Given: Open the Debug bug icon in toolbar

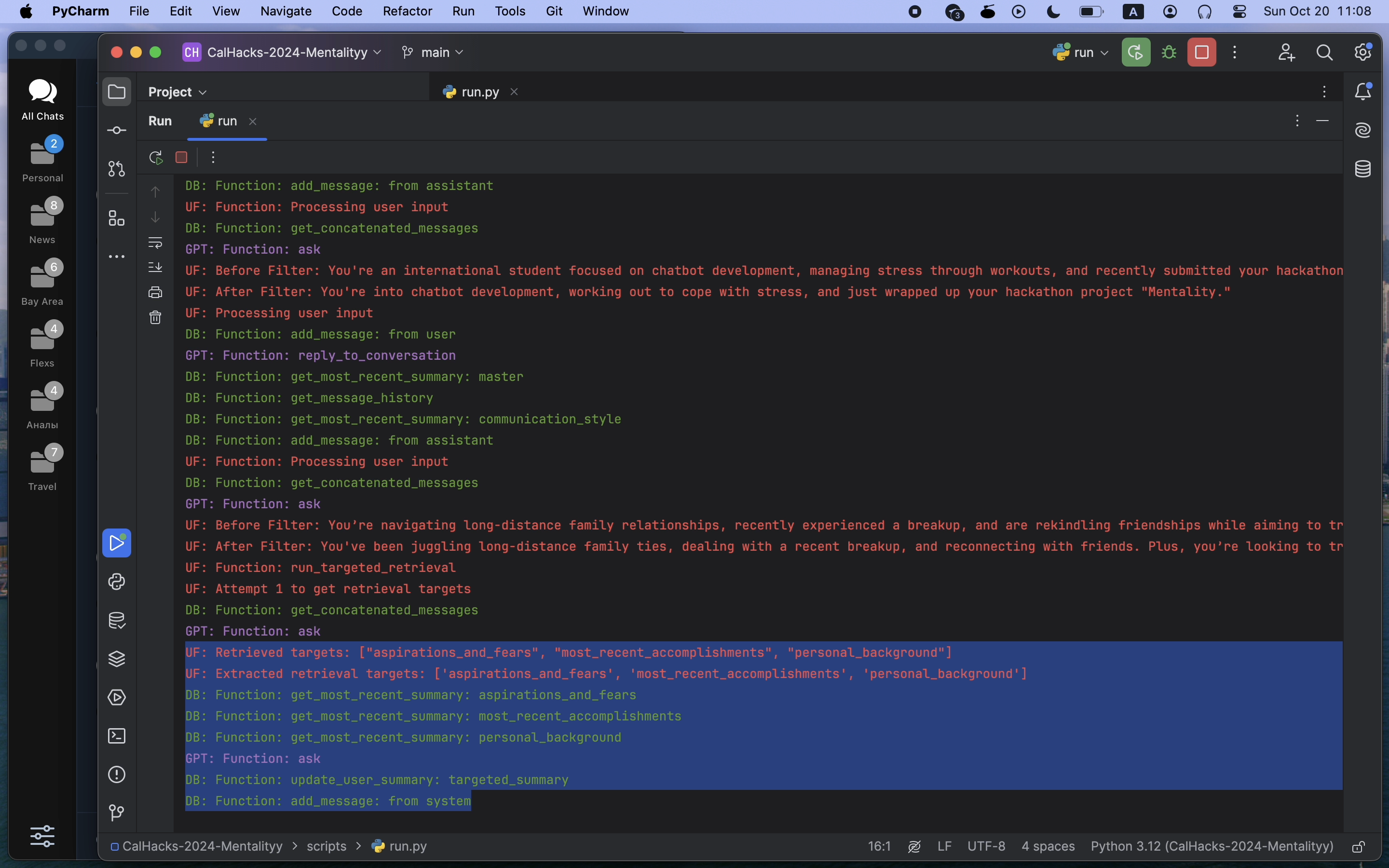Looking at the screenshot, I should click(1169, 53).
